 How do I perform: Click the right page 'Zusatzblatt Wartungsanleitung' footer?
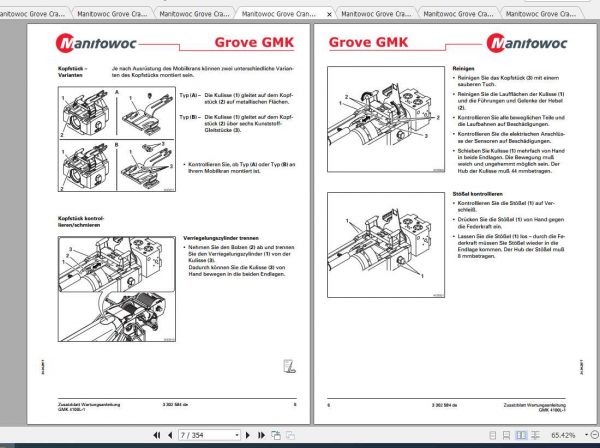(x=535, y=405)
